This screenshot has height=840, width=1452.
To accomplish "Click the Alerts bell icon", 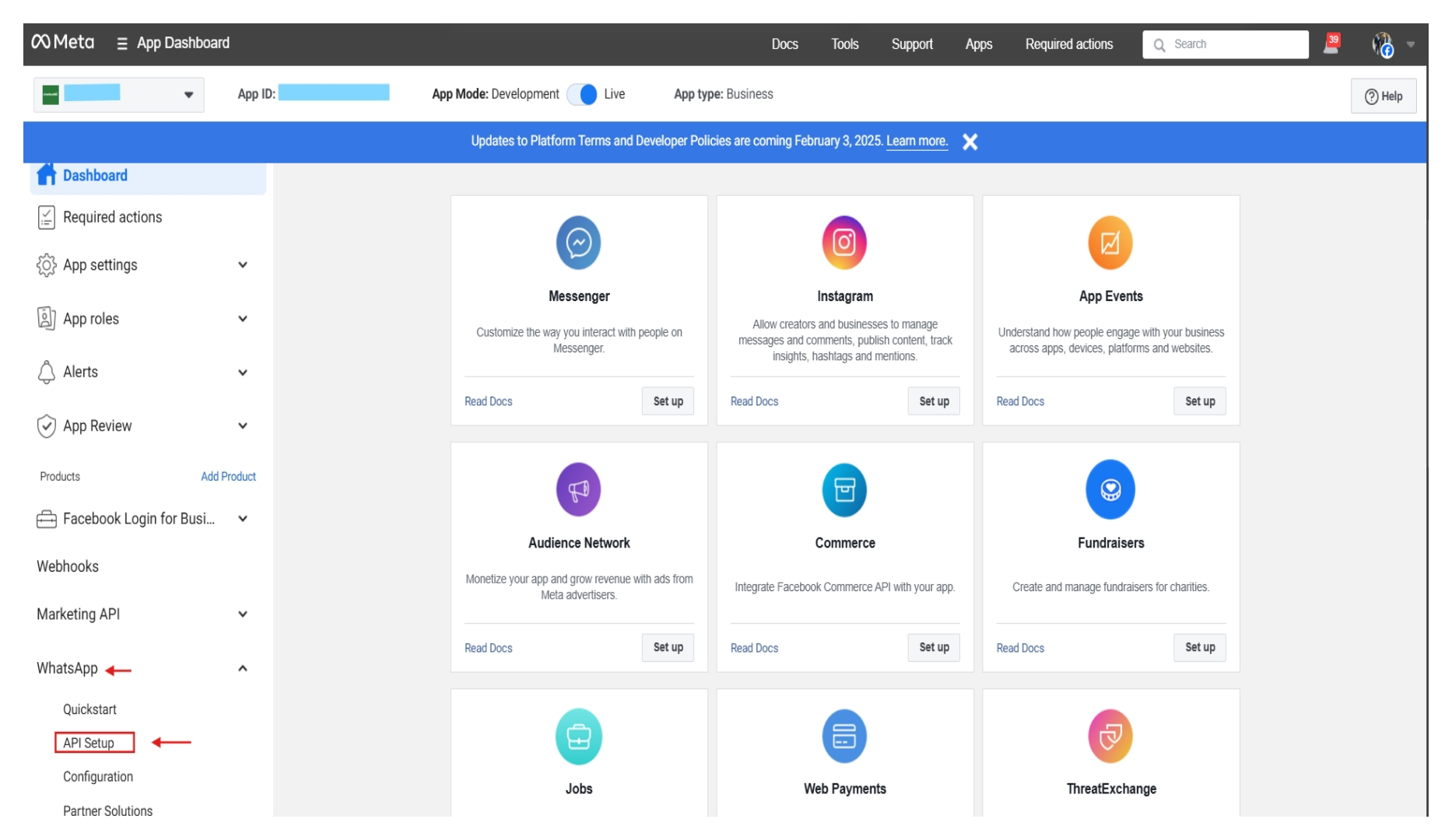I will point(47,372).
